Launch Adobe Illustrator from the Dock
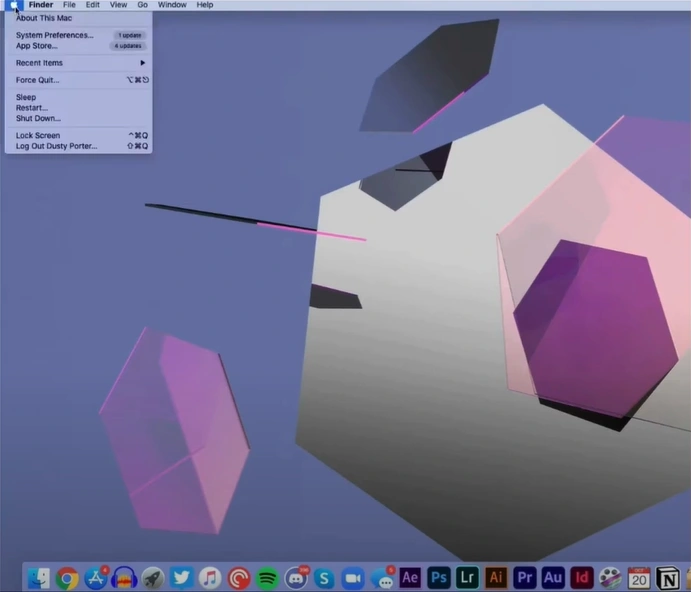This screenshot has height=592, width=691. point(496,577)
